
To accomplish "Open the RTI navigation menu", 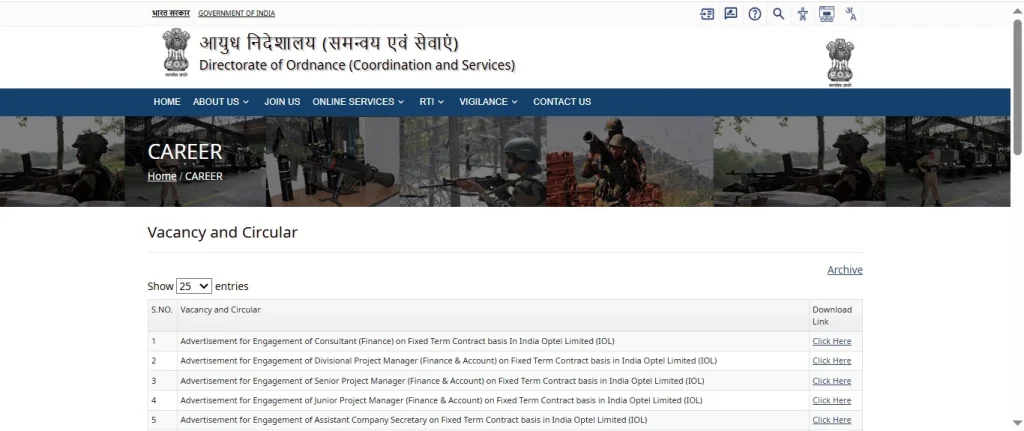I will pyautogui.click(x=432, y=102).
